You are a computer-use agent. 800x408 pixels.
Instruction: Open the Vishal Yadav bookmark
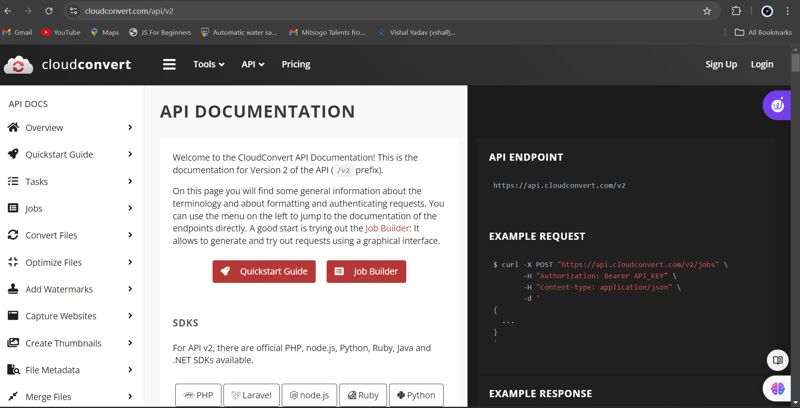[417, 32]
